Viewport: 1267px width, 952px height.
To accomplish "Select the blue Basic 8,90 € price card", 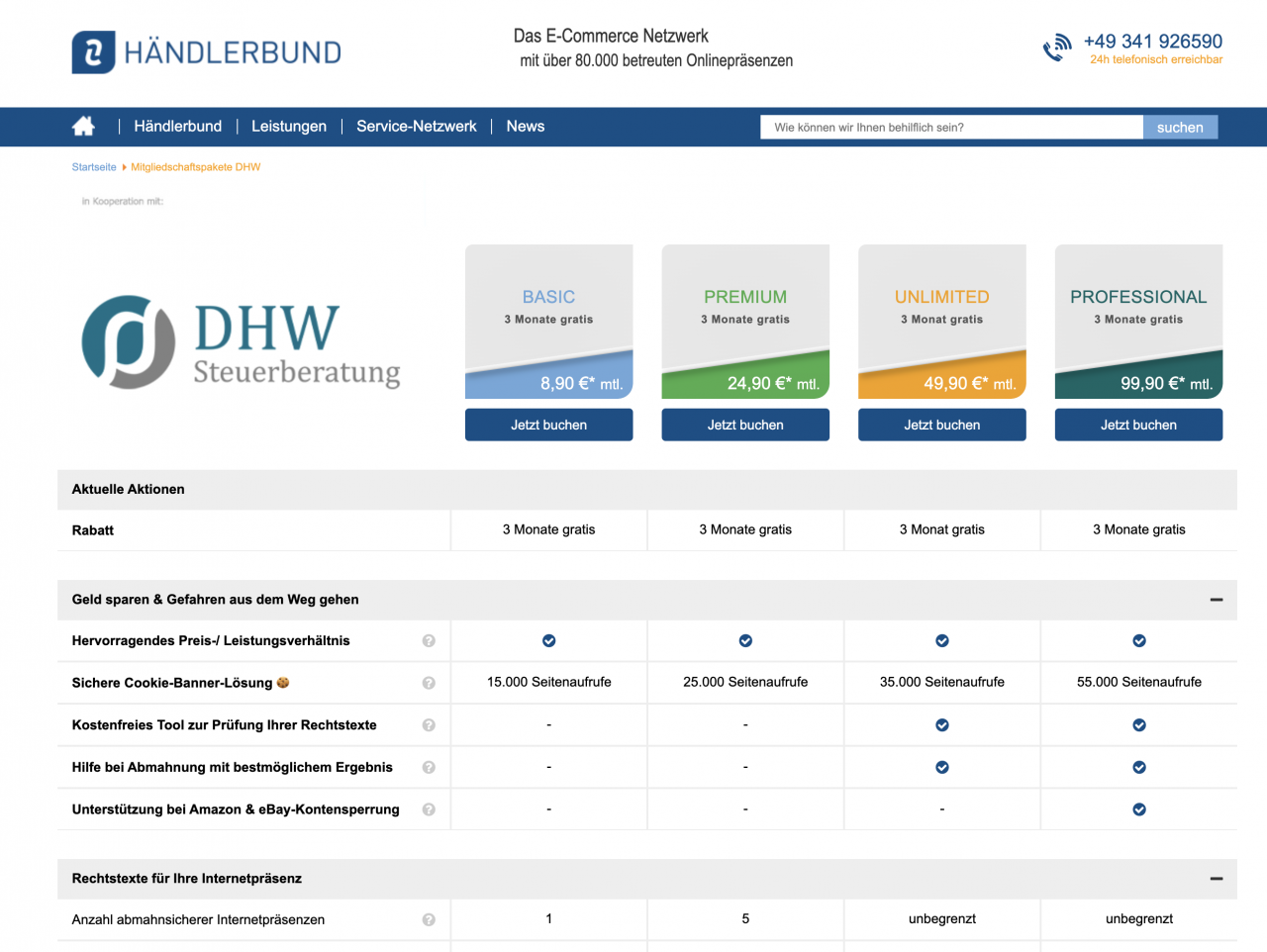I will point(549,322).
